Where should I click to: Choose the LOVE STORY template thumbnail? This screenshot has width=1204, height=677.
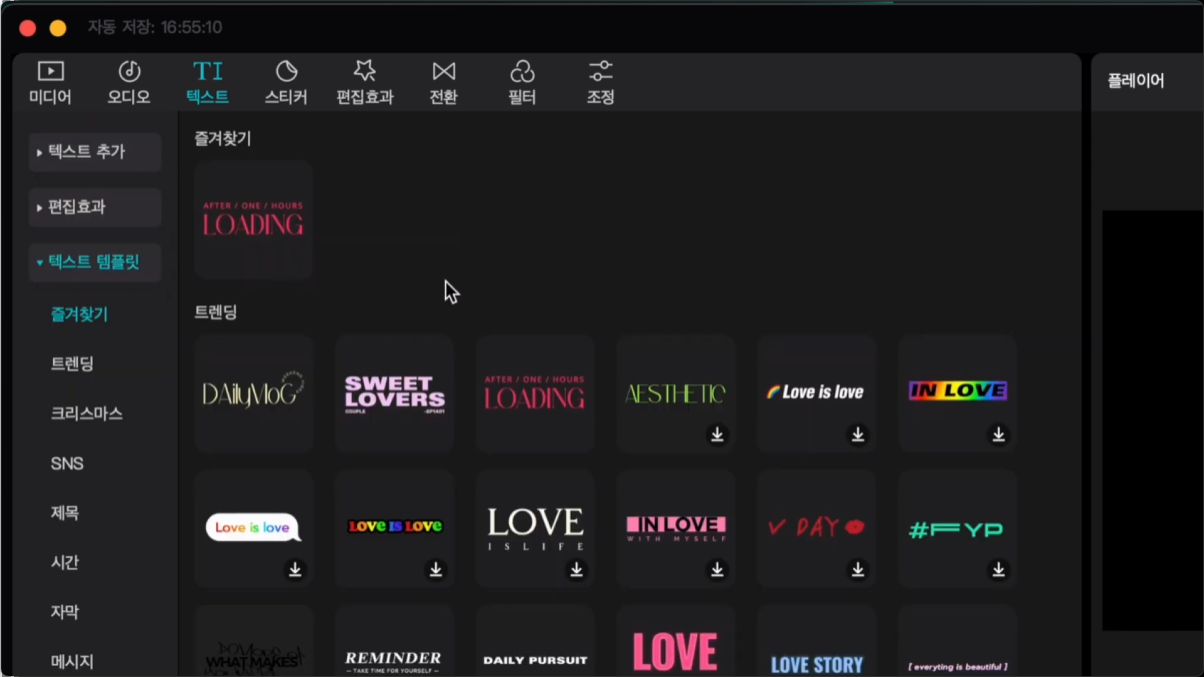817,641
